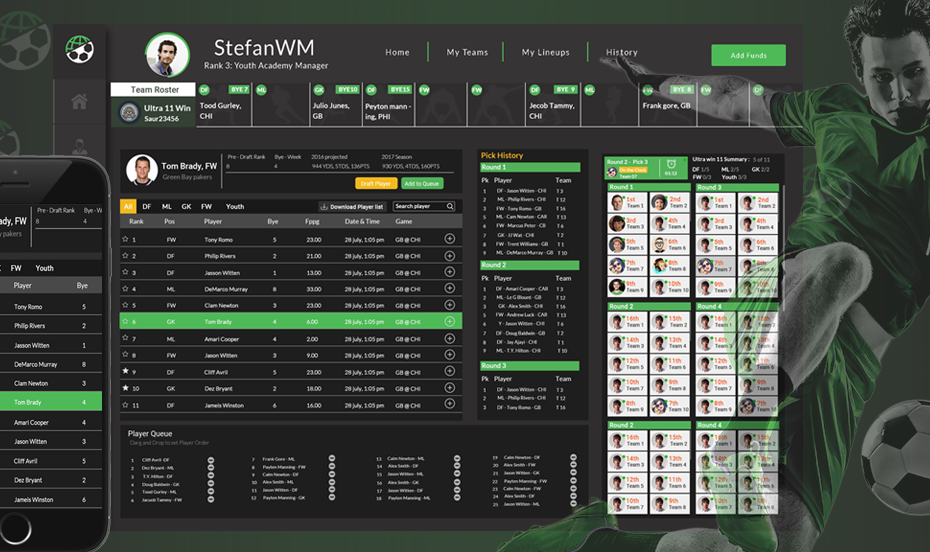
Task: Remove Jacoub Tammy - FW from queue
Action: [211, 499]
